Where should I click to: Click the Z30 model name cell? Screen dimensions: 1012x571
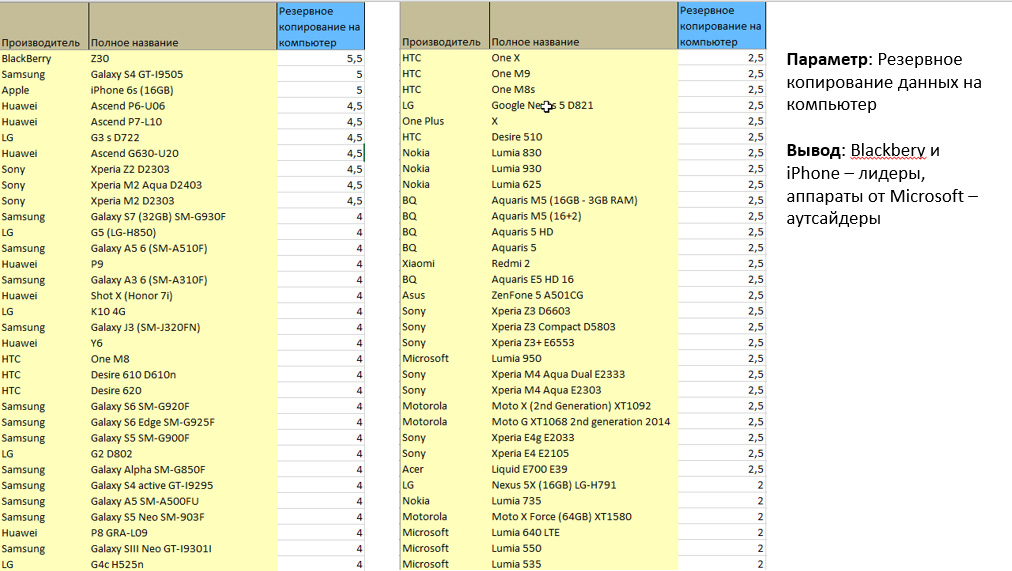click(x=183, y=59)
